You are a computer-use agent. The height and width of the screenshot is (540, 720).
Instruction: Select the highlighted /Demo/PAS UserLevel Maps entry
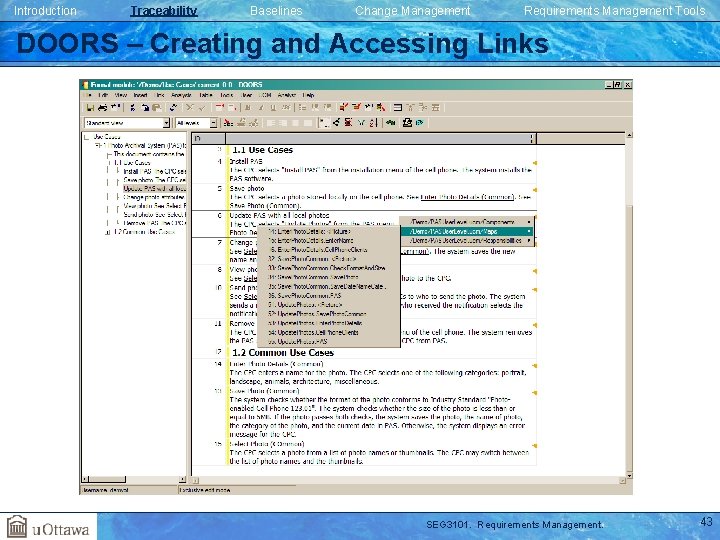(x=467, y=231)
